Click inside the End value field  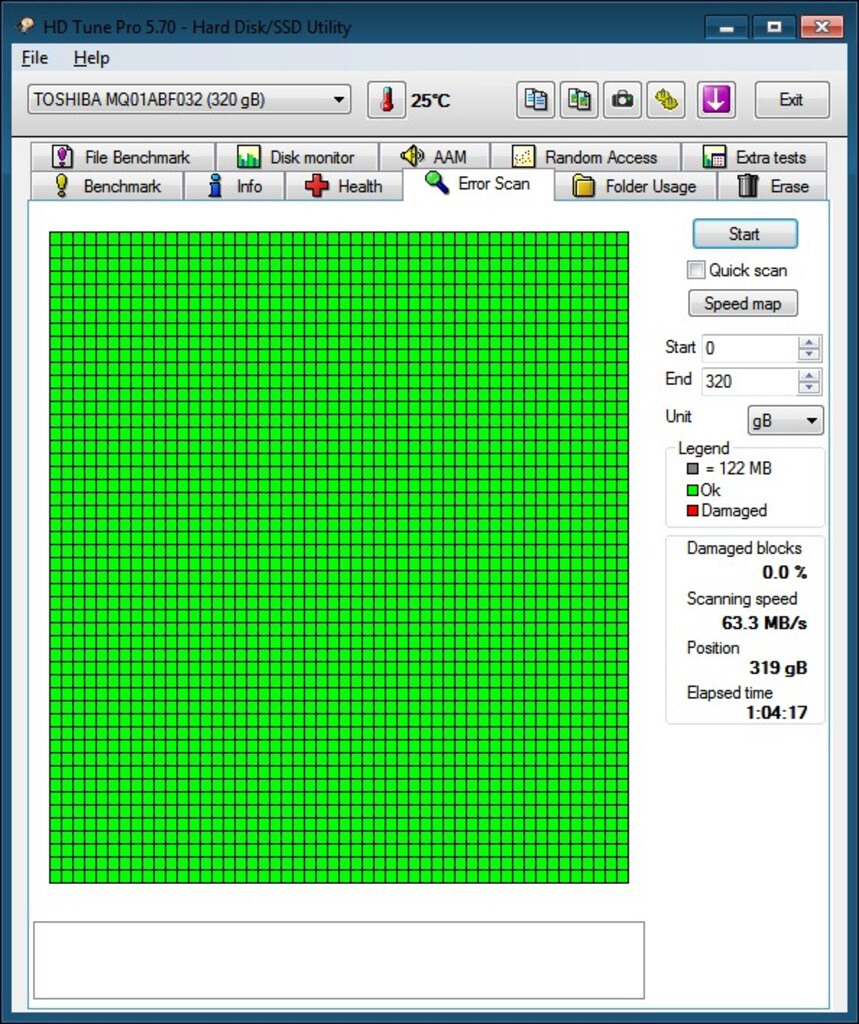pos(749,381)
